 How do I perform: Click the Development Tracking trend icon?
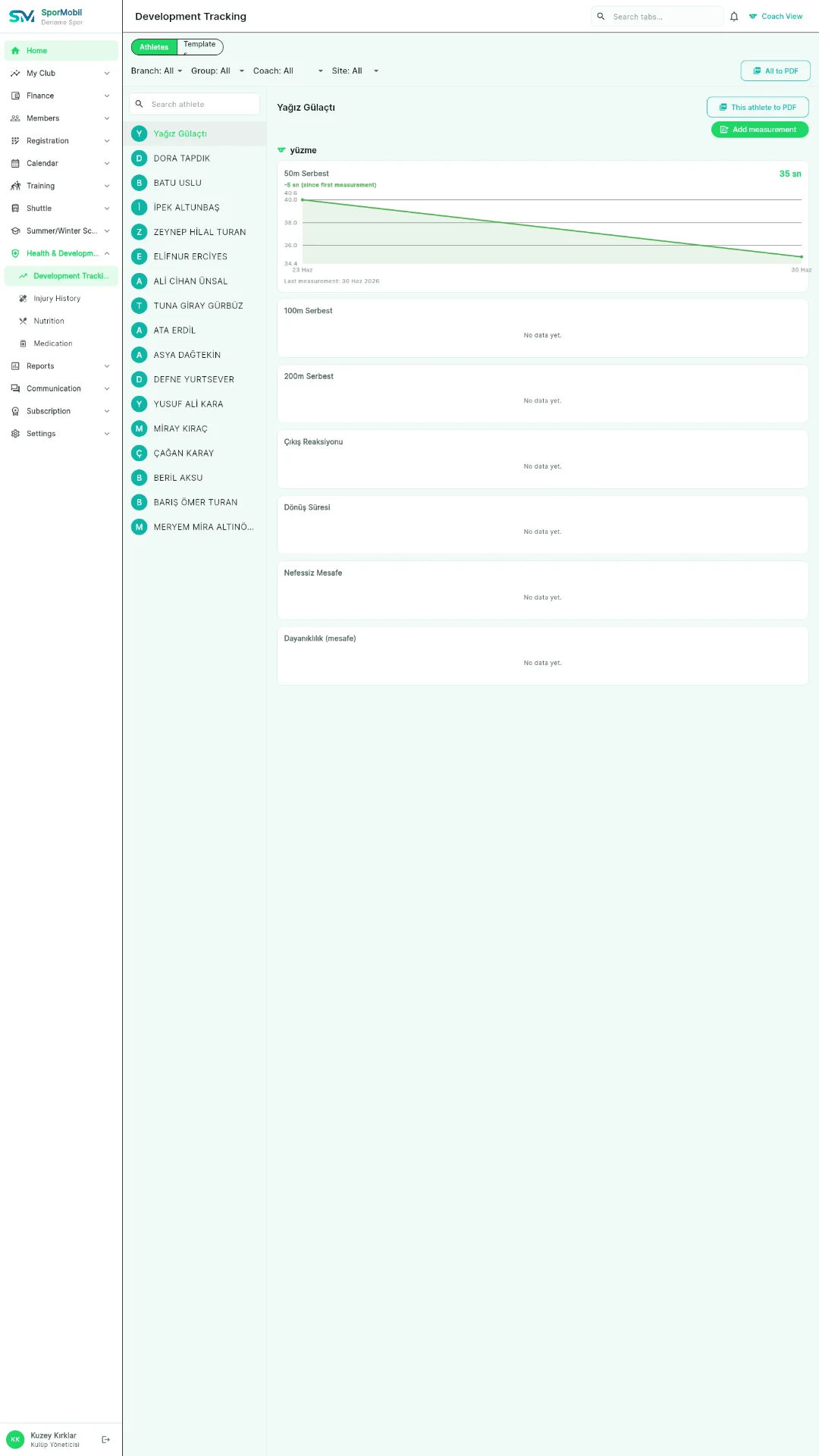[x=23, y=276]
